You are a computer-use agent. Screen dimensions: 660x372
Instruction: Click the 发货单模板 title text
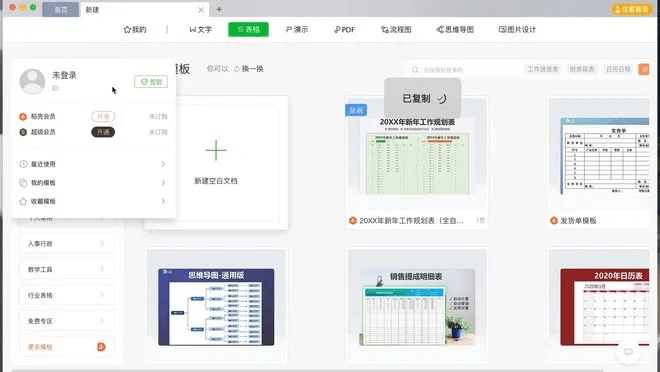click(x=578, y=221)
